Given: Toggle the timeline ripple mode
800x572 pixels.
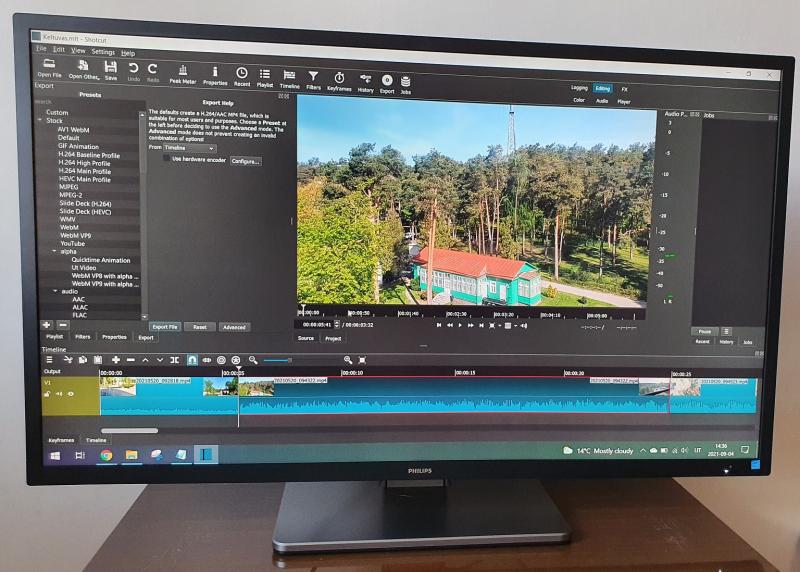Looking at the screenshot, I should click(x=221, y=360).
